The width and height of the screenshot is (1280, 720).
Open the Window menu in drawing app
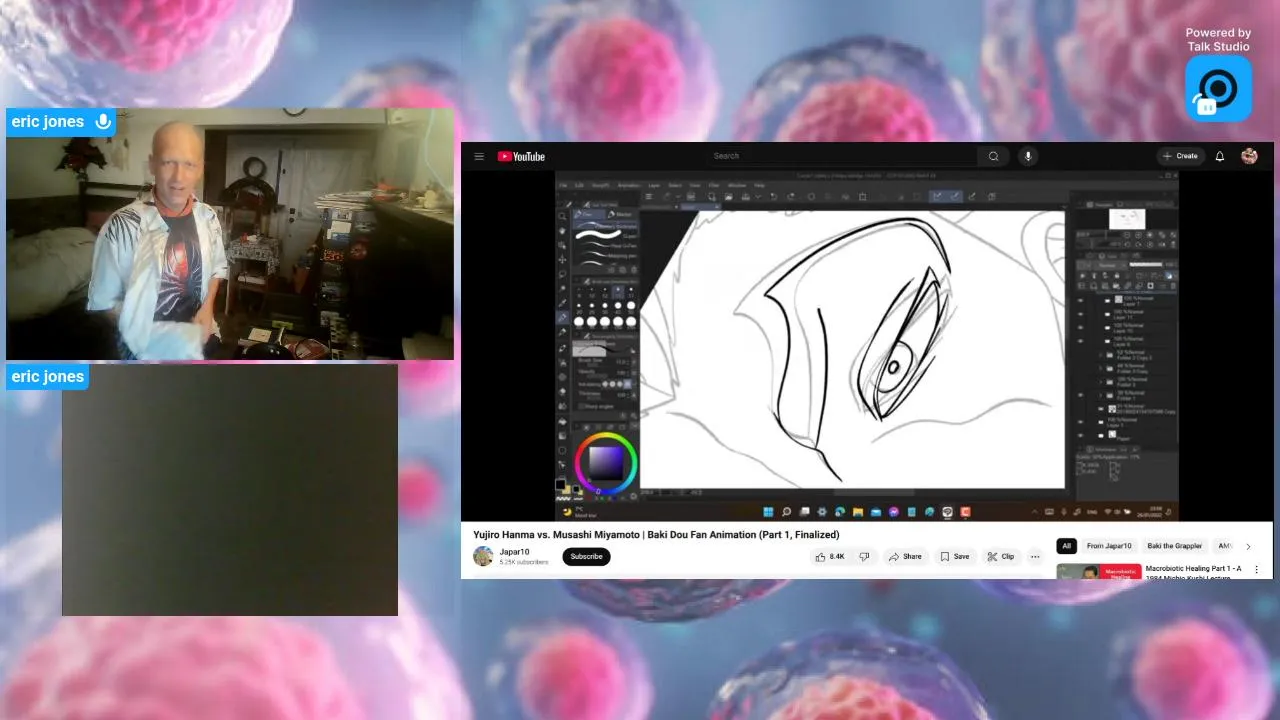[737, 185]
